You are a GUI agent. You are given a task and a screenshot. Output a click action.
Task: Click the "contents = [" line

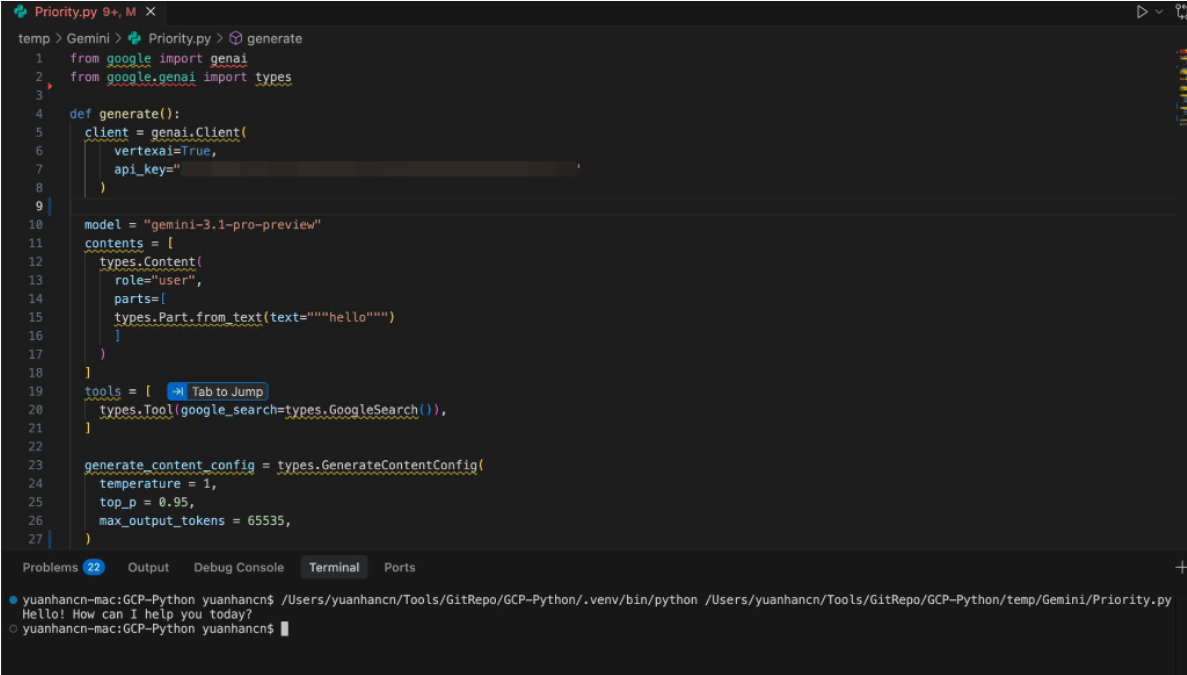[x=129, y=243]
